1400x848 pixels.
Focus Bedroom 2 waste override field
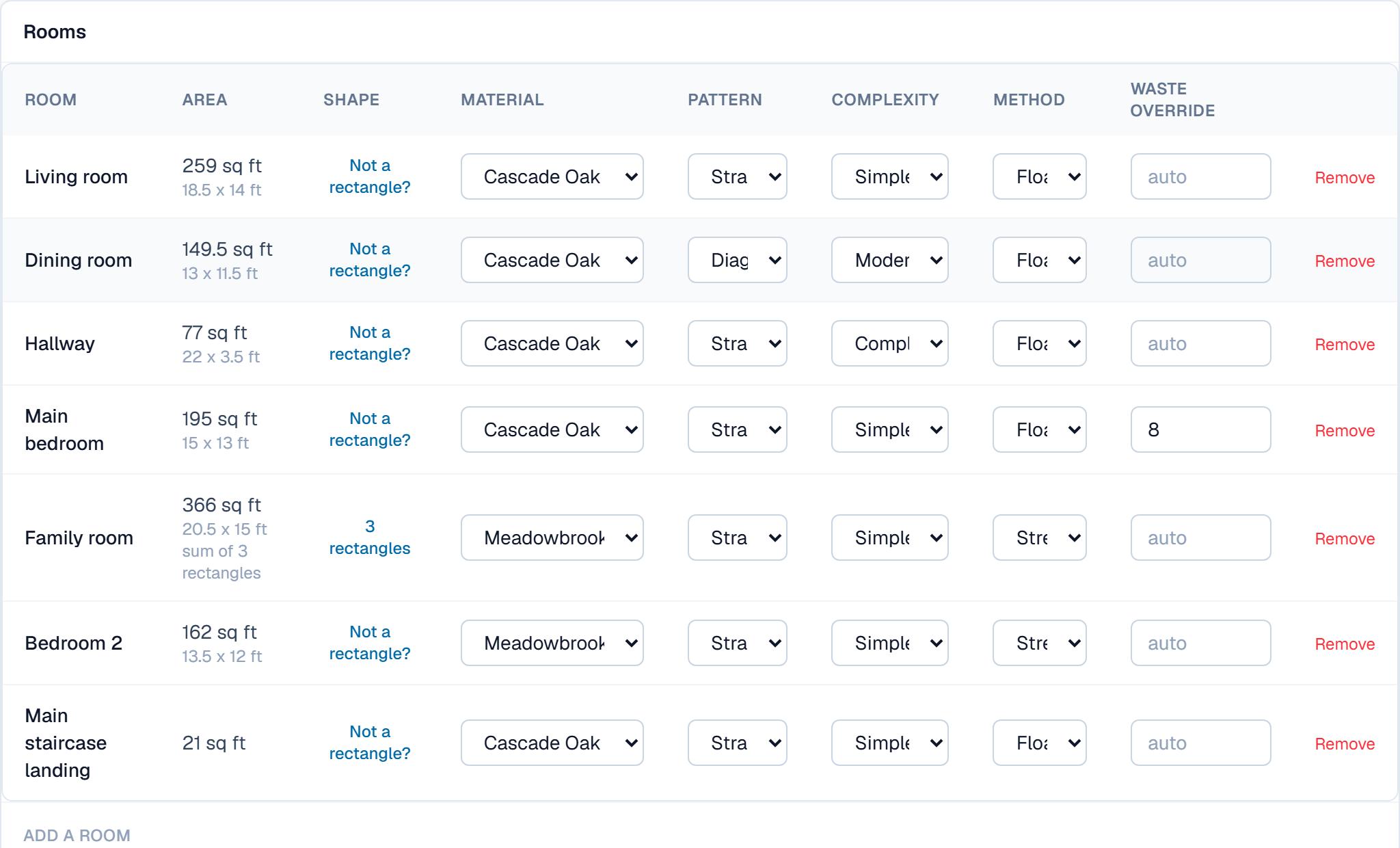click(1200, 643)
